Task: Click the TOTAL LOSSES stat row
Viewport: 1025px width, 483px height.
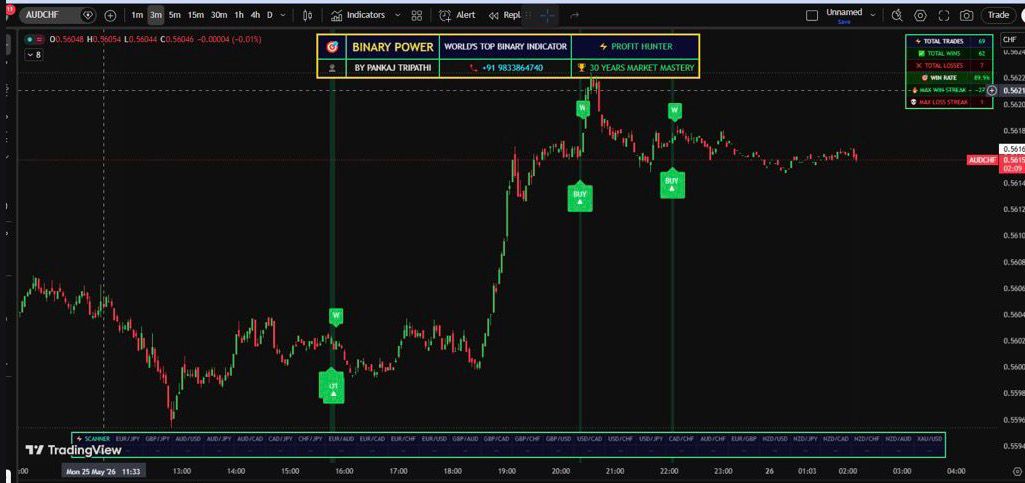Action: pyautogui.click(x=949, y=65)
